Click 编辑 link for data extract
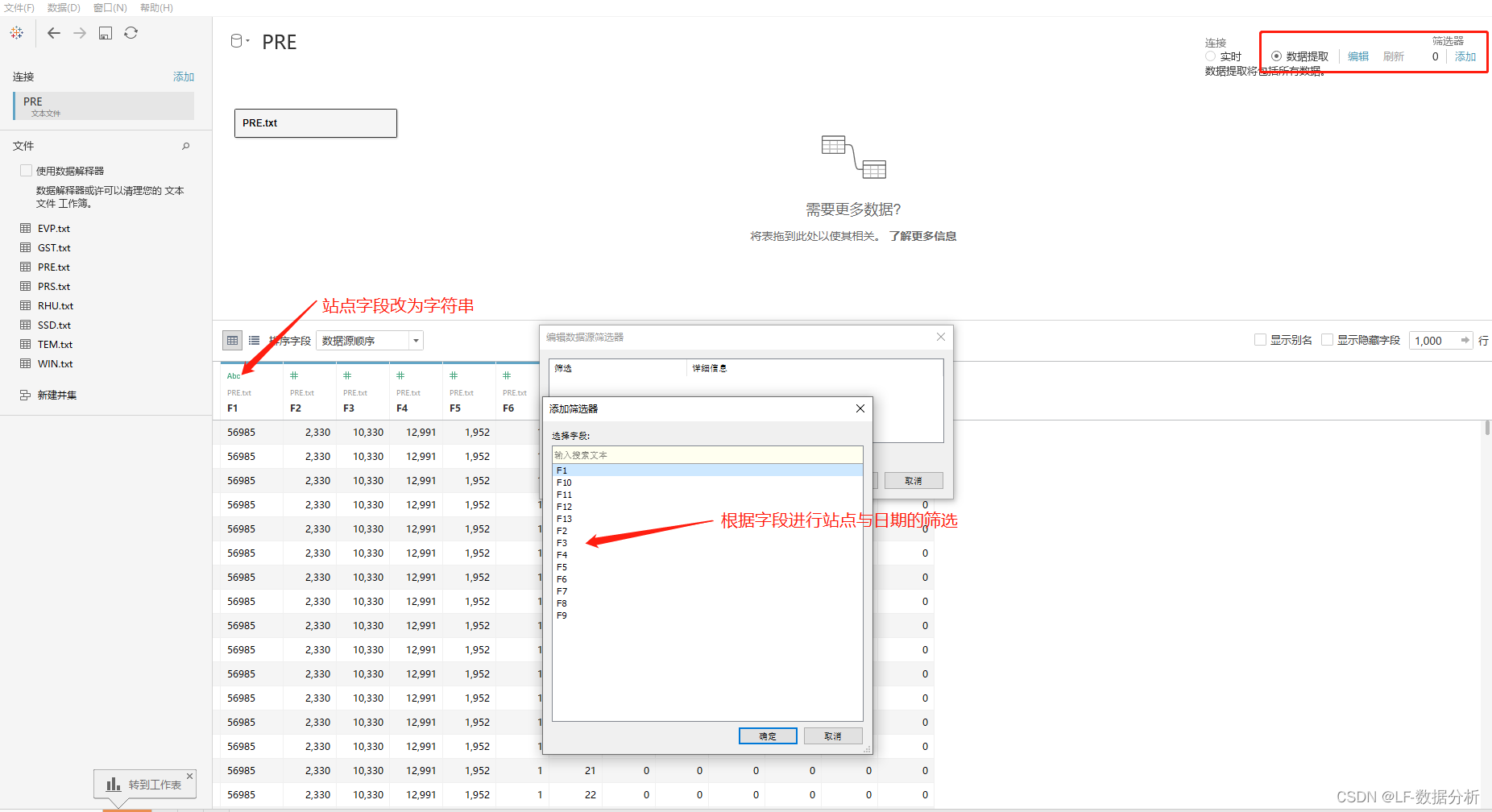The height and width of the screenshot is (812, 1492). 1358,56
